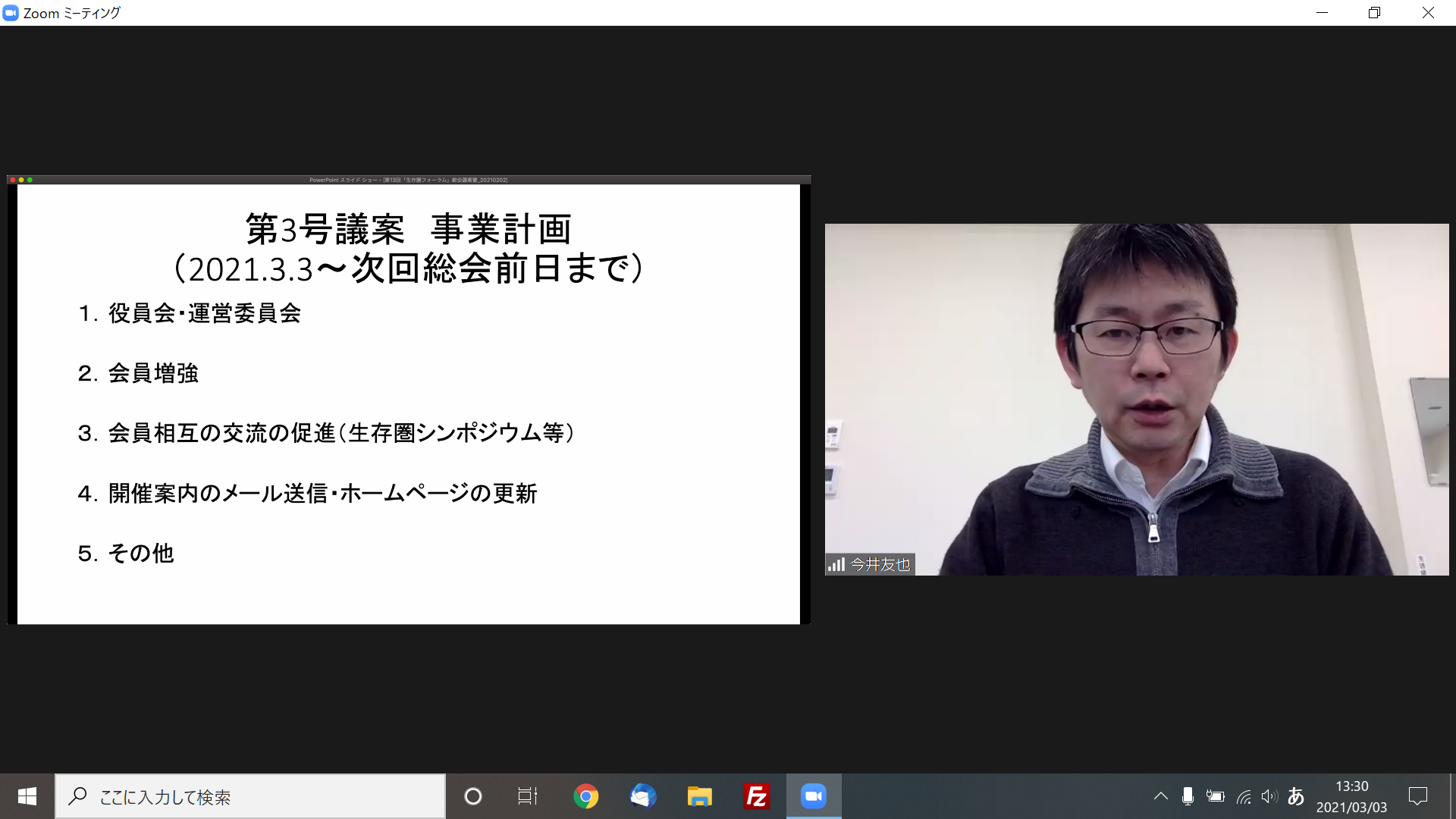Screen dimensions: 1456x819
Task: Restore down the Zoom meeting window
Action: pyautogui.click(x=1374, y=13)
